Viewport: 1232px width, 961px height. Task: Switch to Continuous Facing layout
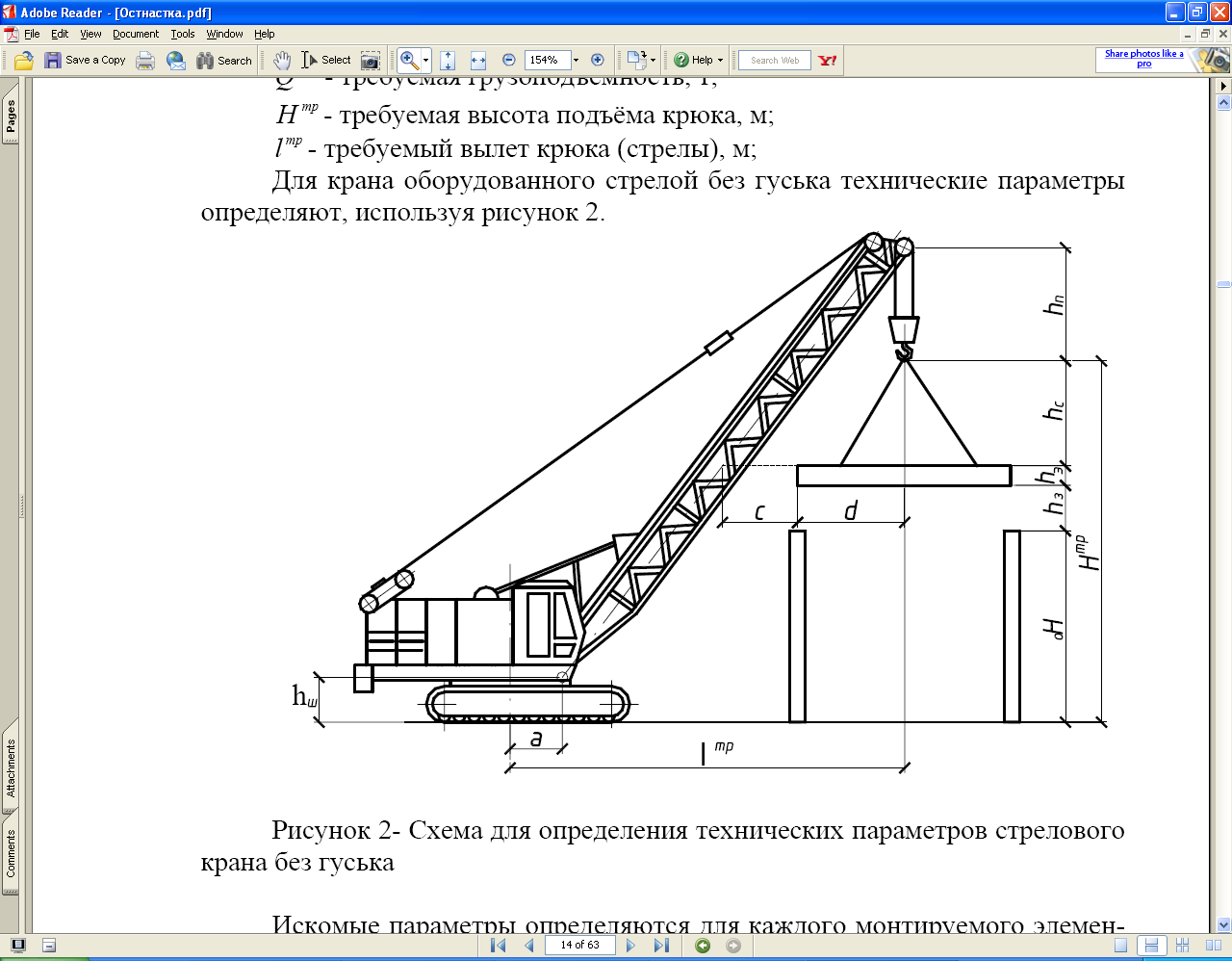coord(1183,946)
